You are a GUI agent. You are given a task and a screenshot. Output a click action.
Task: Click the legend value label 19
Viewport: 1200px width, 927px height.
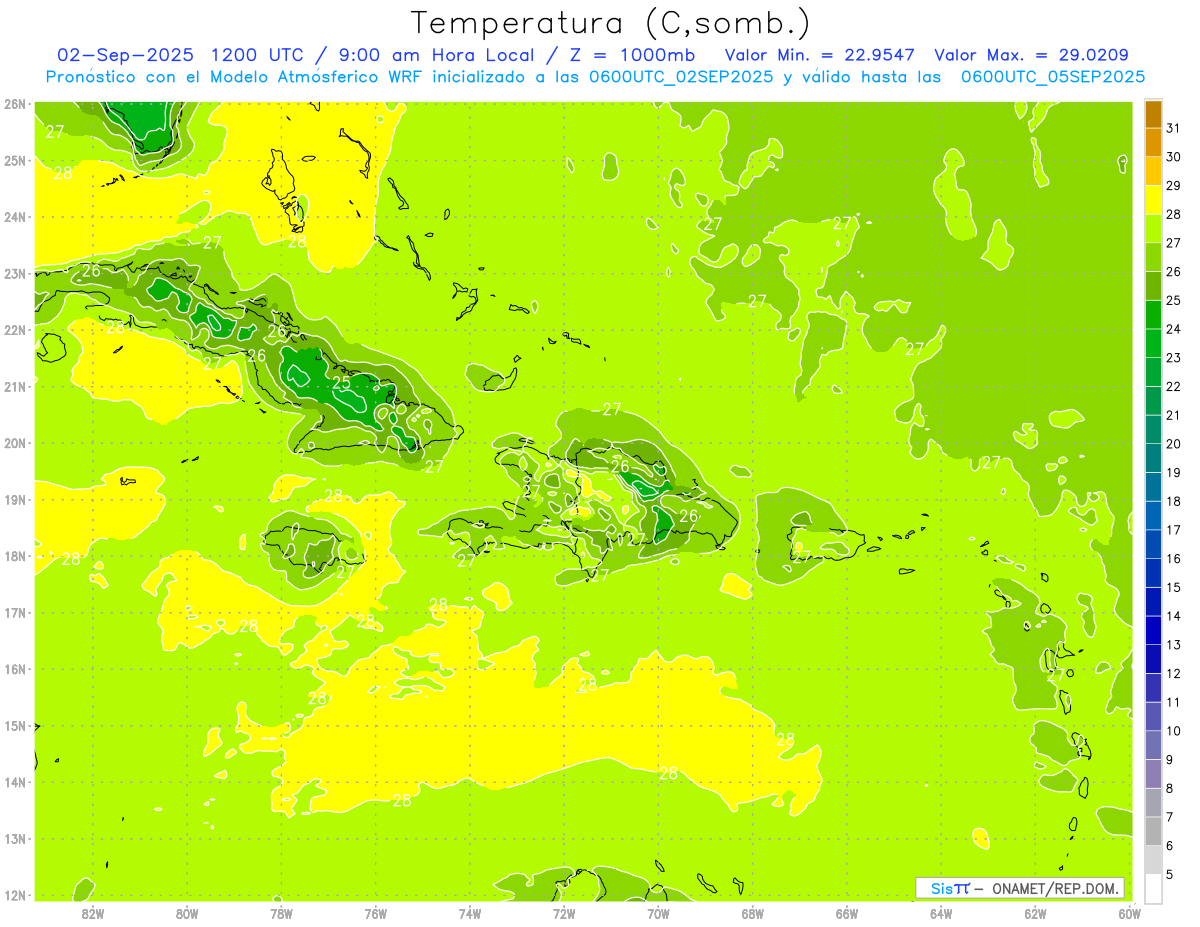click(1173, 473)
